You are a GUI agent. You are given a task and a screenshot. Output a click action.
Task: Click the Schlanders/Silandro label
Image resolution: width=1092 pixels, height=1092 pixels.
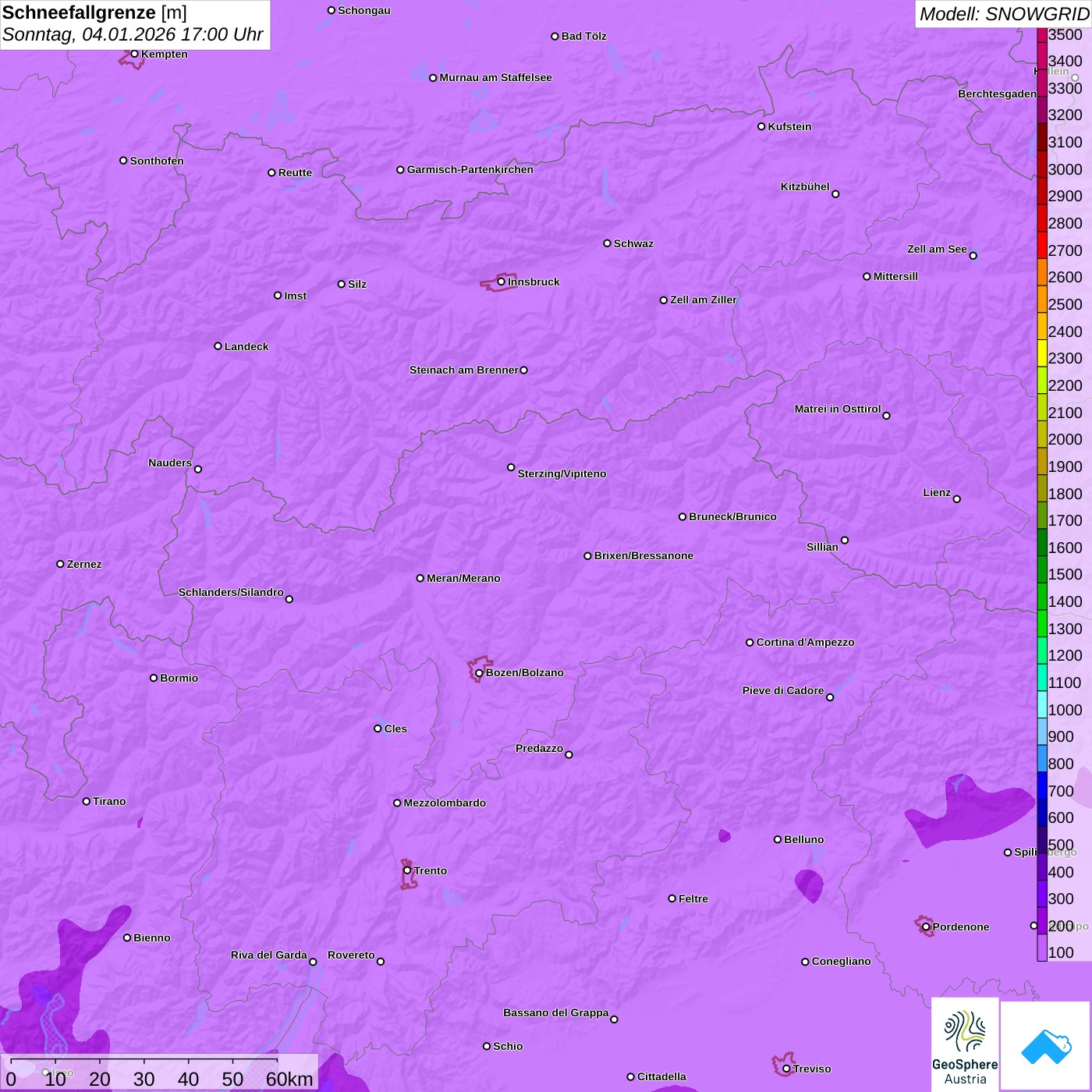click(x=231, y=592)
